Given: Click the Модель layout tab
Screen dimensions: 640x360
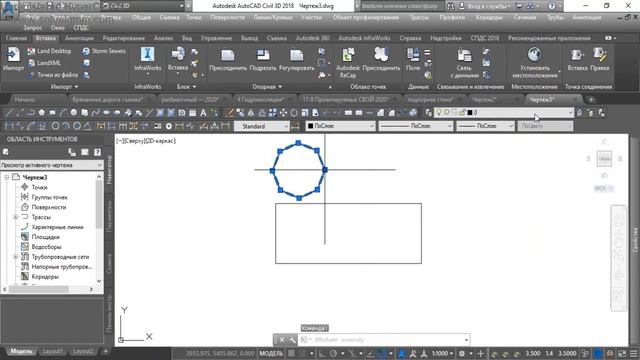Looking at the screenshot, I should [x=21, y=351].
